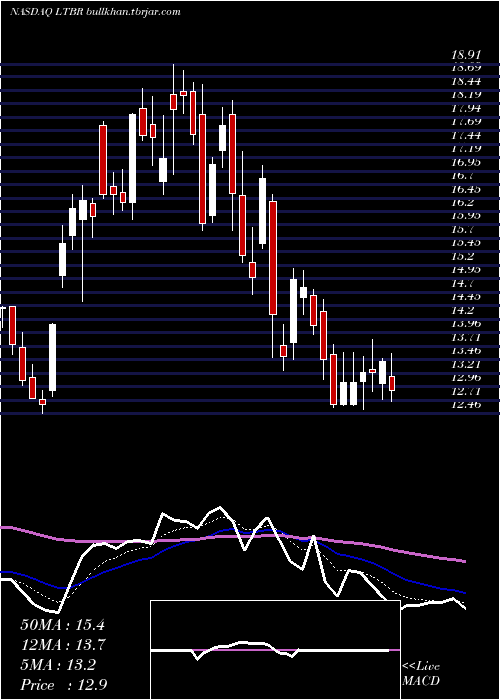This screenshot has height=700, width=500.
Task: Click the 5MA : 13.2 readout
Action: pyautogui.click(x=58, y=665)
